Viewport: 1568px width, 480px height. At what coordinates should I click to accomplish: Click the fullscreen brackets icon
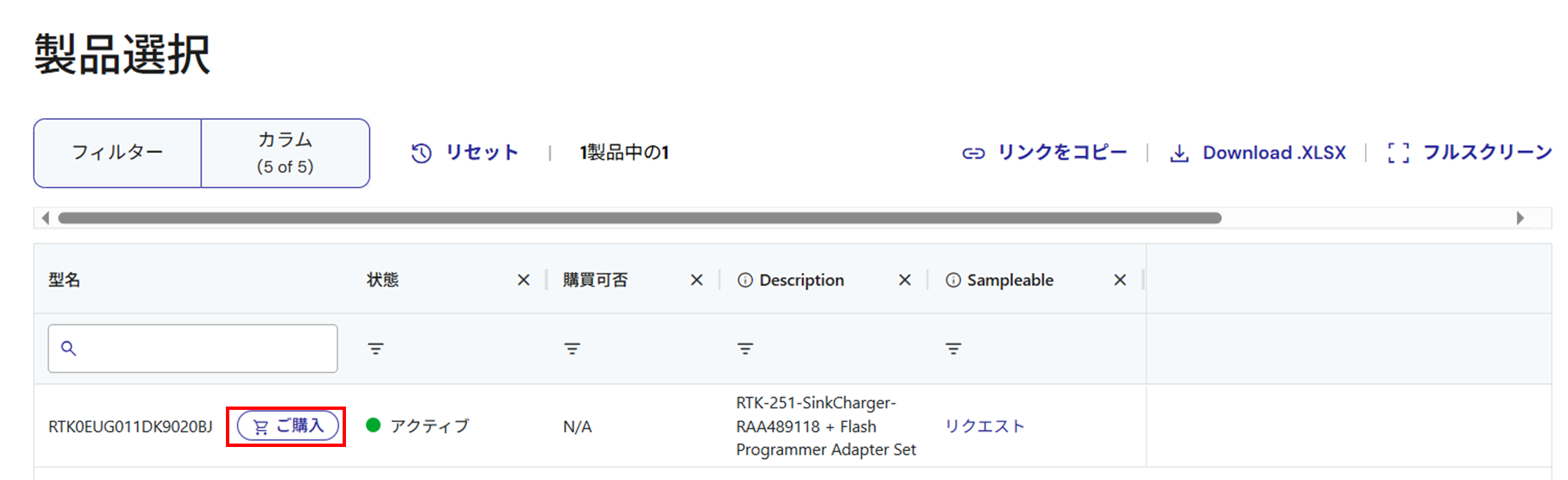point(1398,153)
